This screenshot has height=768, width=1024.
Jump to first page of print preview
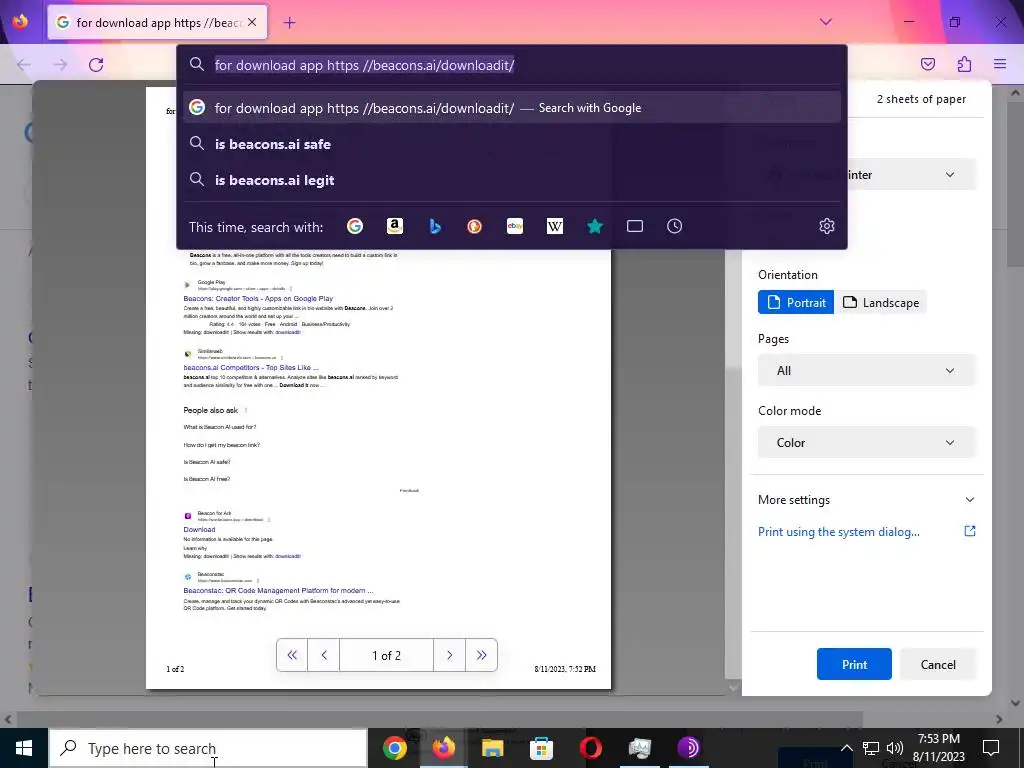(292, 655)
